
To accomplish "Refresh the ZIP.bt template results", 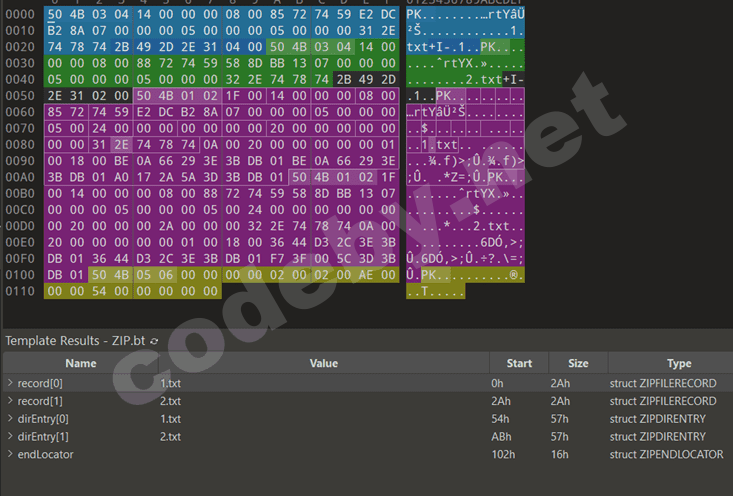I will pos(154,341).
